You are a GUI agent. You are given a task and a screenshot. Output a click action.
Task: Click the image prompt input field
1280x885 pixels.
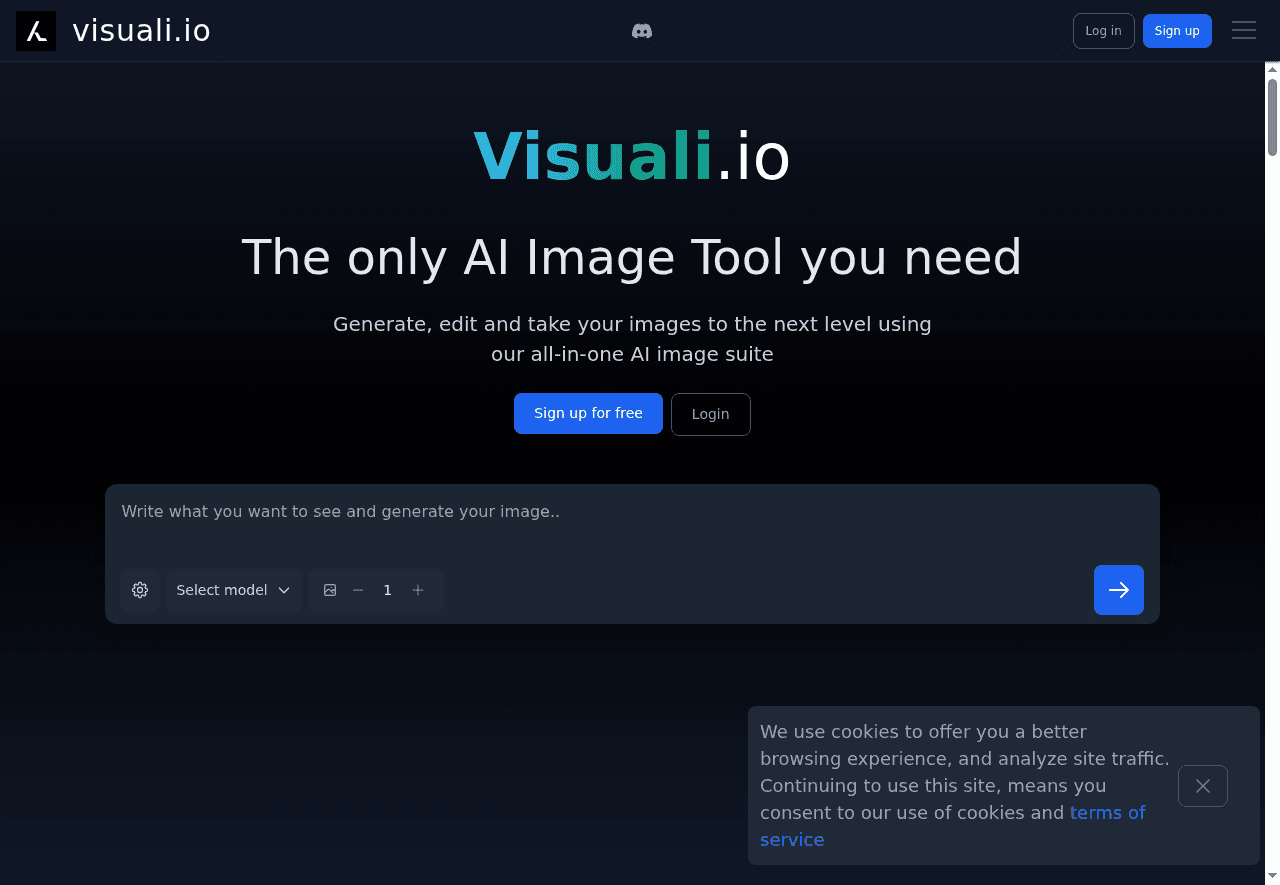point(632,511)
